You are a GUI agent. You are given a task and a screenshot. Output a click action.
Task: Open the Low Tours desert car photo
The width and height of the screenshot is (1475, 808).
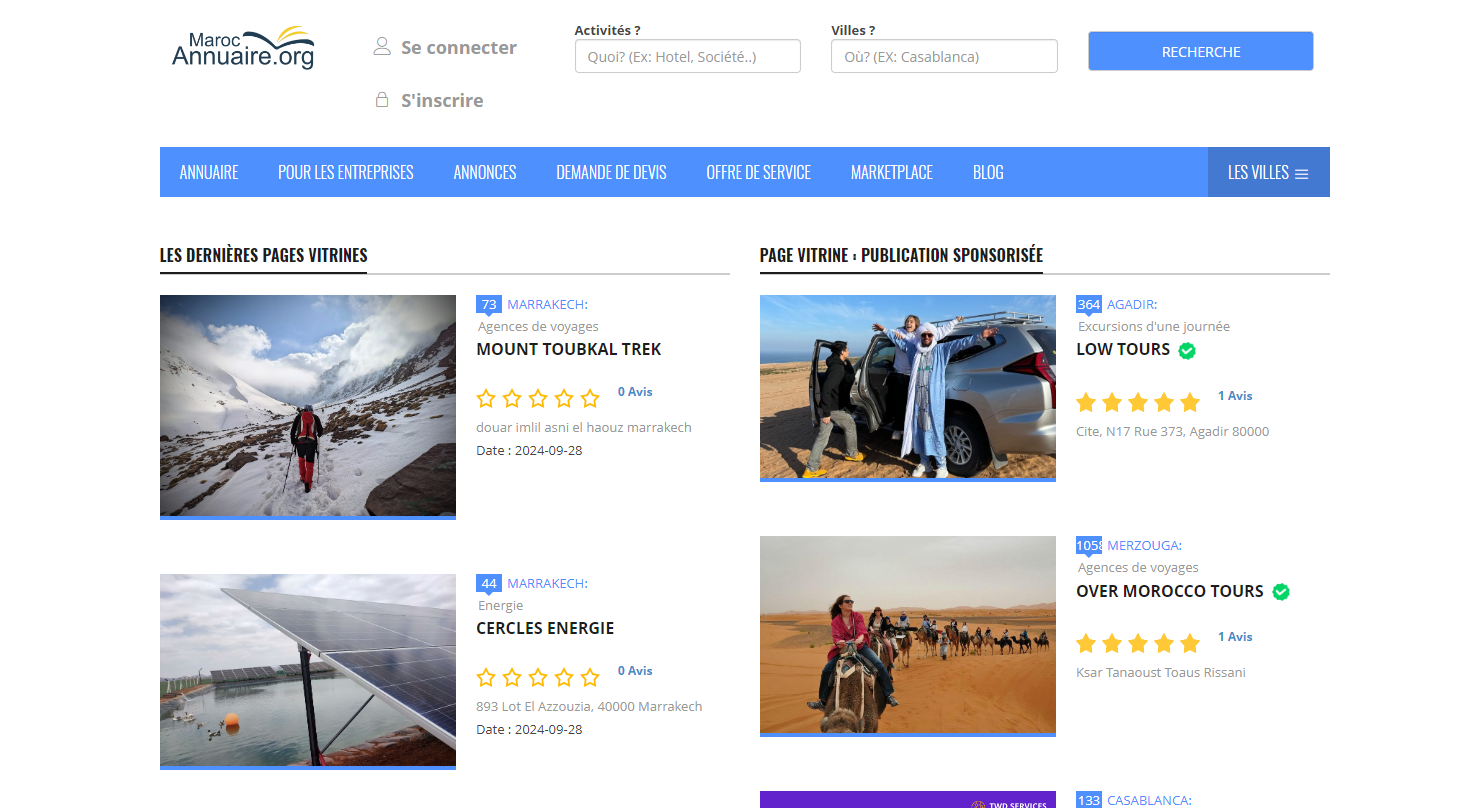click(908, 387)
